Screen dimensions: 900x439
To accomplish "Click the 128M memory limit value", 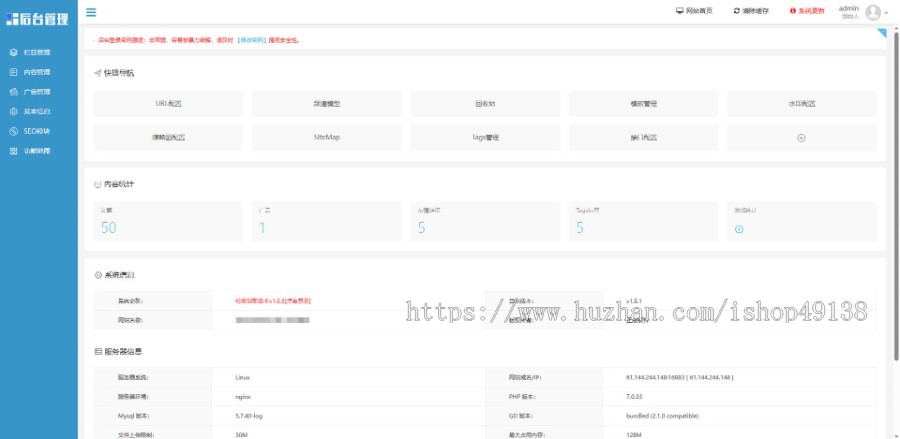I will click(x=633, y=435).
